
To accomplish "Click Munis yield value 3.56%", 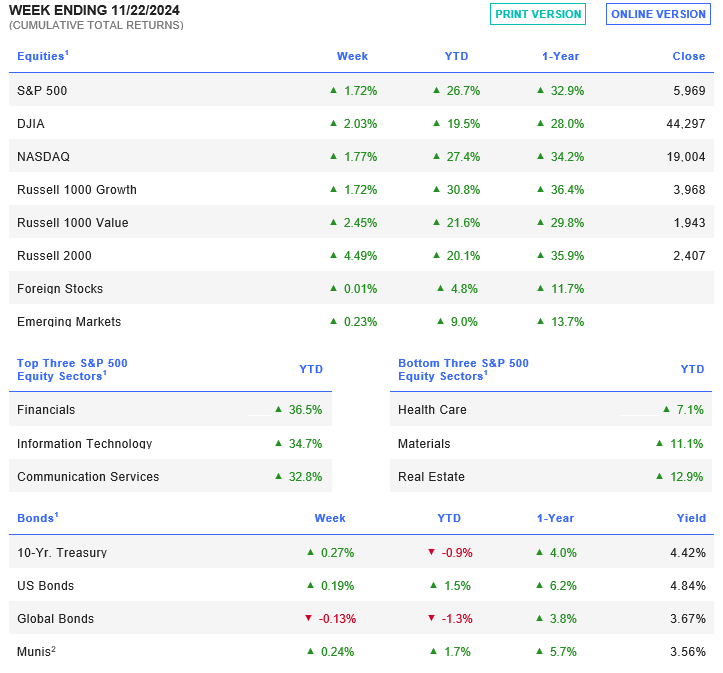I will [687, 652].
